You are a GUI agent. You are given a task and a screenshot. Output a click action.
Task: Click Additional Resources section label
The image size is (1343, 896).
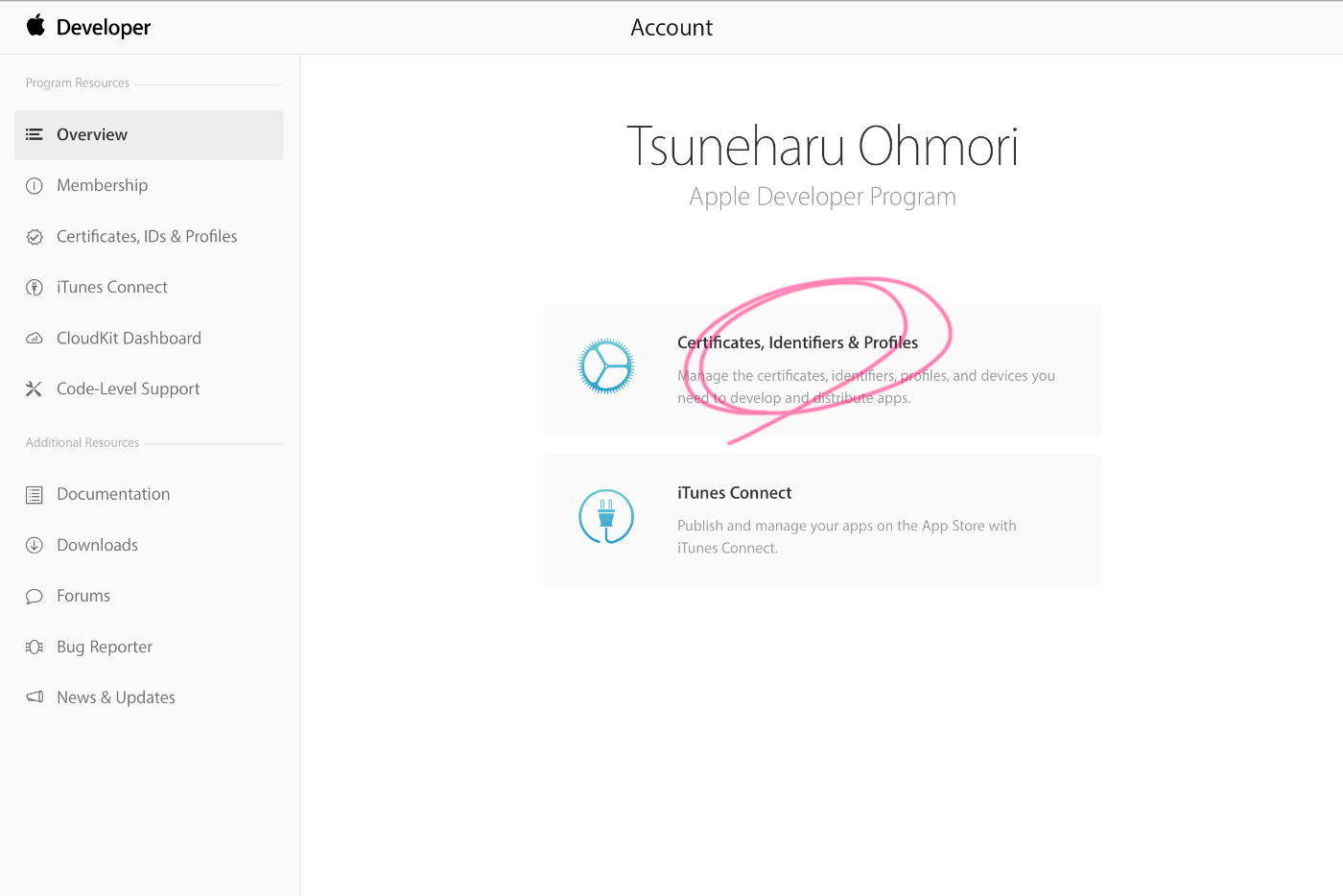[x=82, y=443]
